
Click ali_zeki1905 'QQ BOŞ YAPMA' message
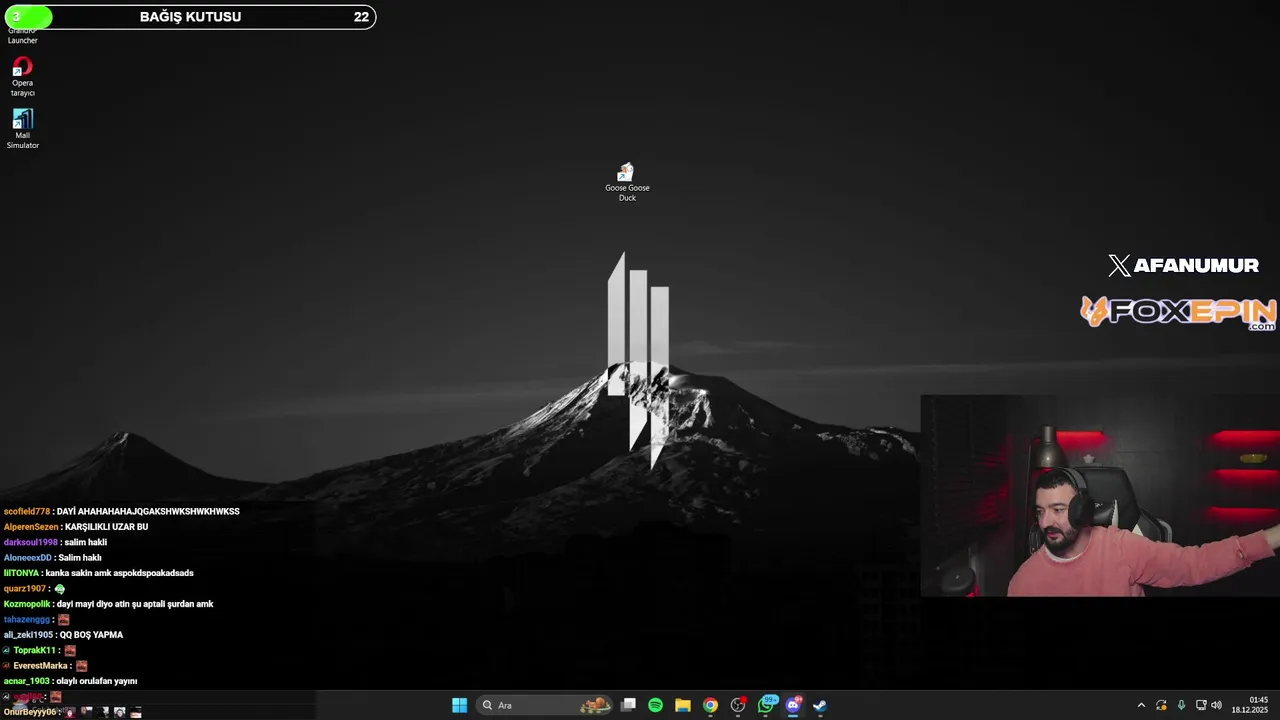pos(63,635)
